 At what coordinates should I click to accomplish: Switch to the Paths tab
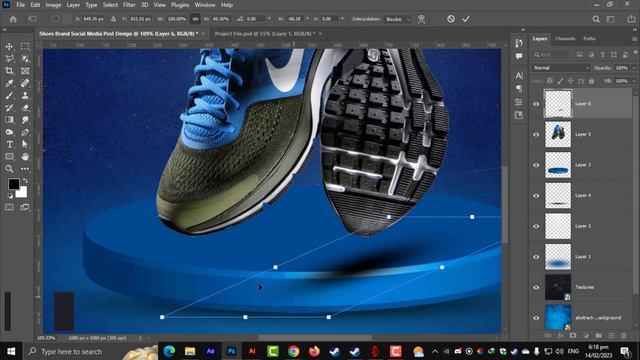pyautogui.click(x=589, y=38)
